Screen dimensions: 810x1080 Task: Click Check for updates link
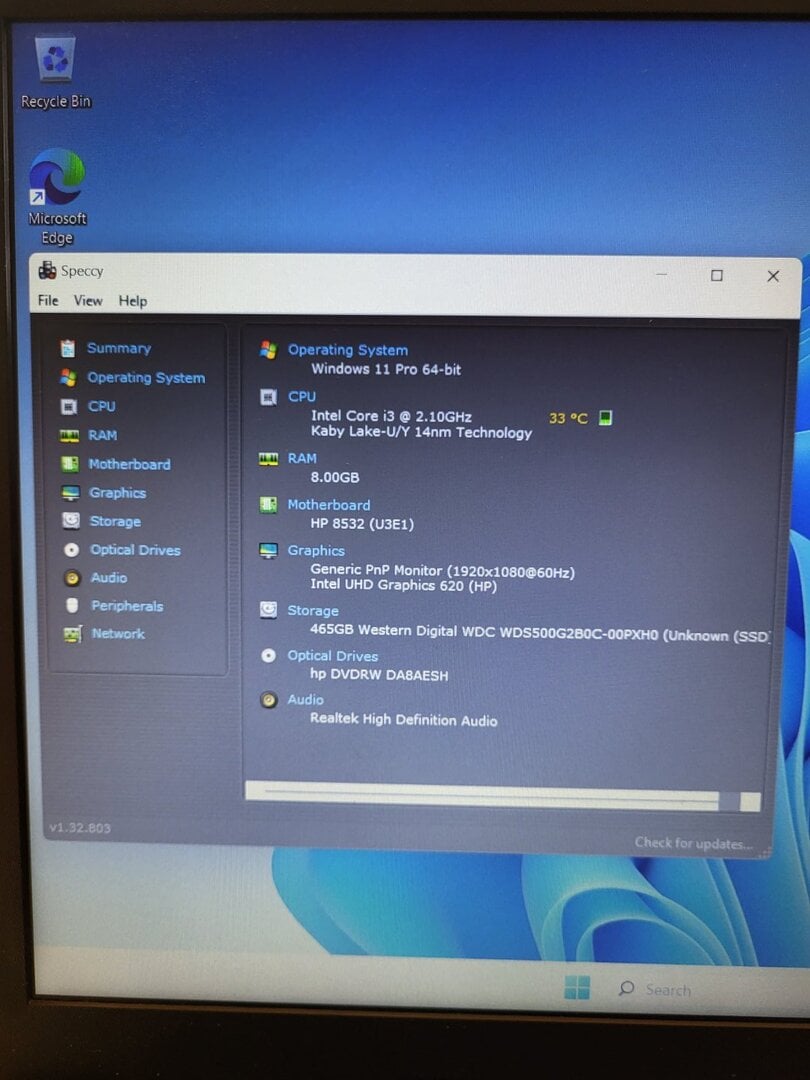(693, 843)
